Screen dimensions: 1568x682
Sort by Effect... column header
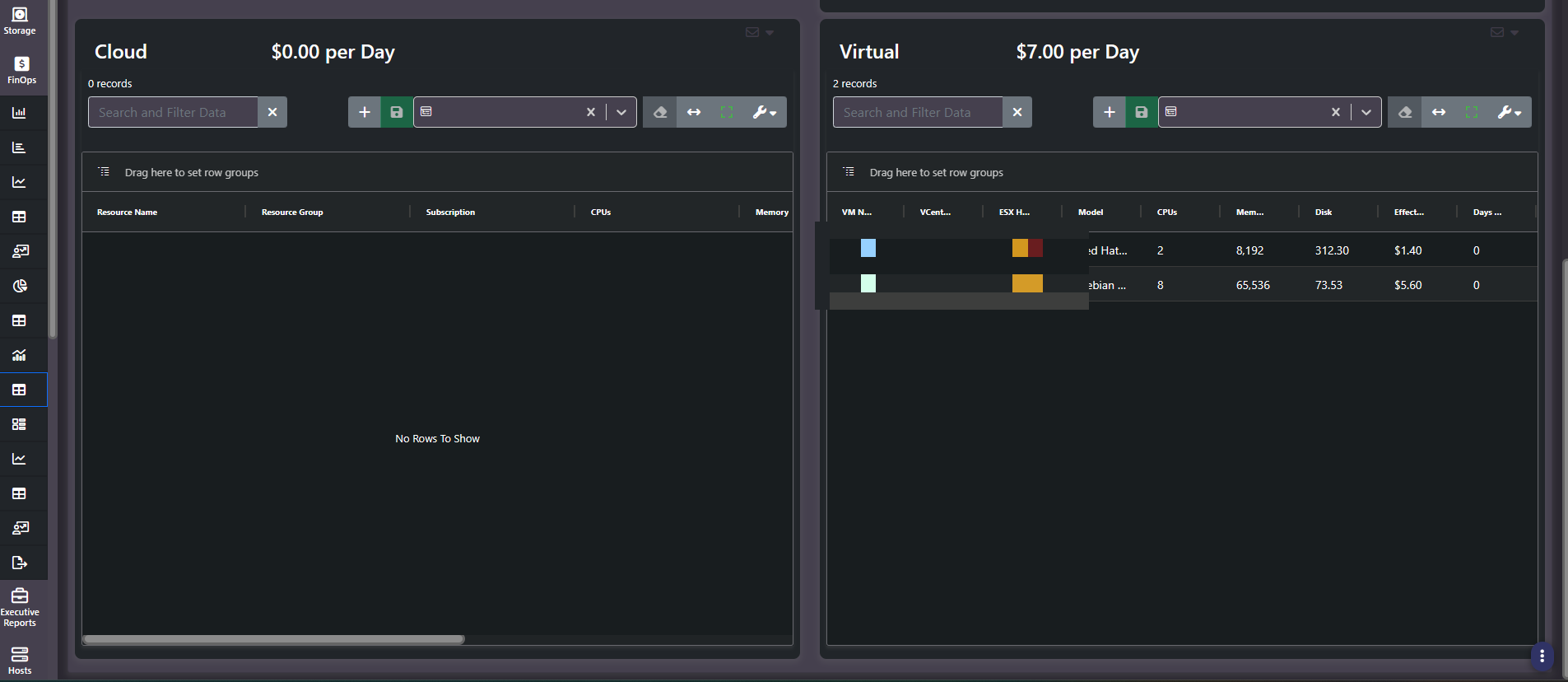coord(1409,212)
